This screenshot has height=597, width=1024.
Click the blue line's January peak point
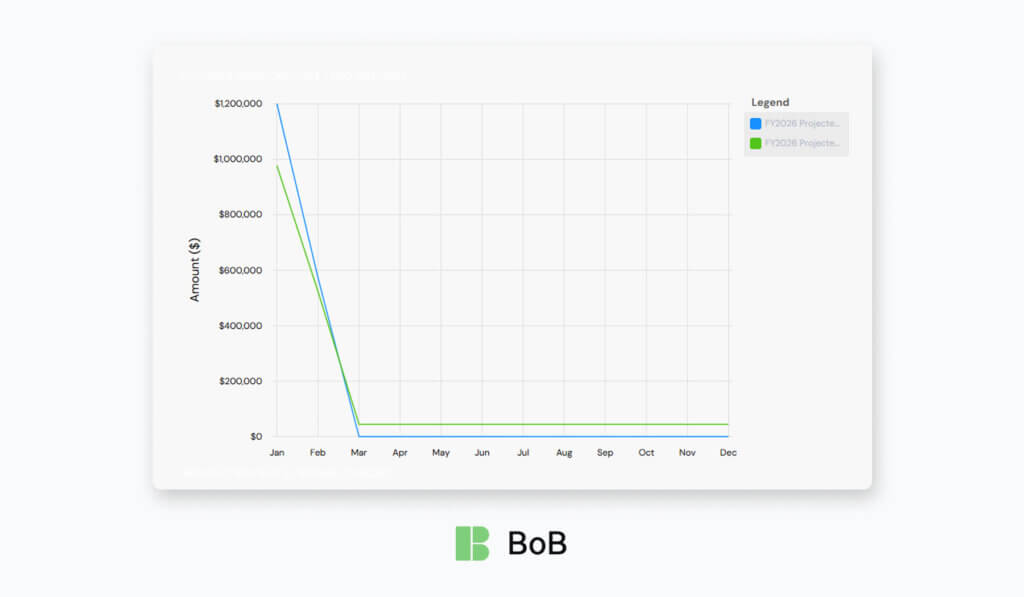click(277, 104)
